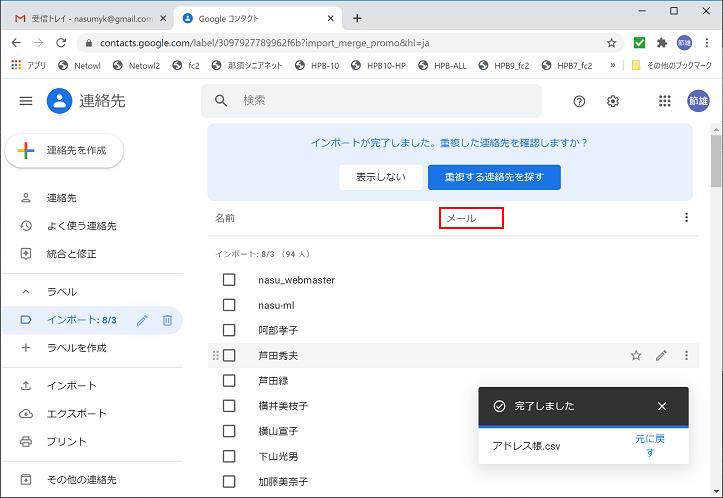This screenshot has width=723, height=498.
Task: Click the Chrome profile avatar in toolbar
Action: click(684, 43)
